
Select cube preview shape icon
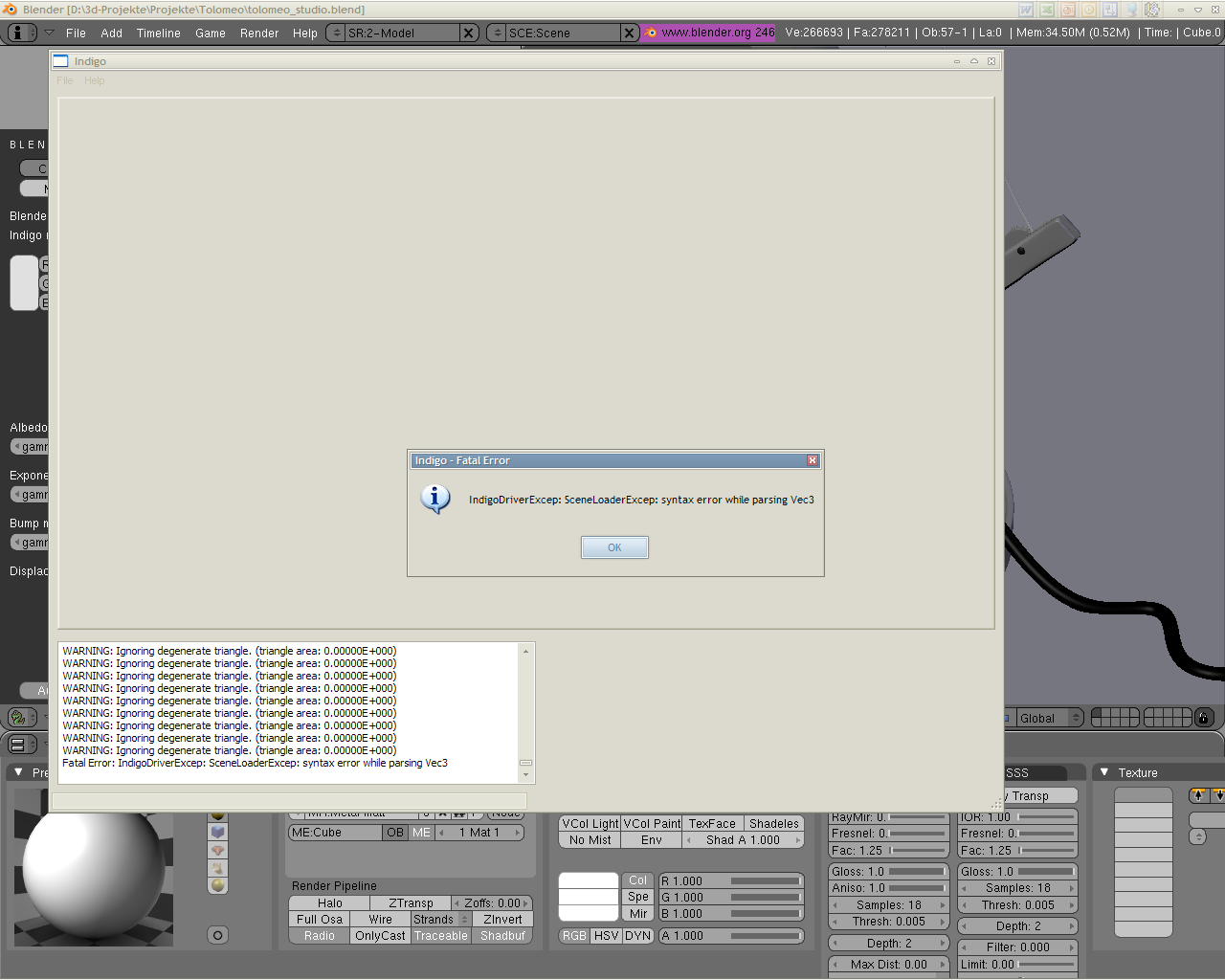[x=218, y=832]
